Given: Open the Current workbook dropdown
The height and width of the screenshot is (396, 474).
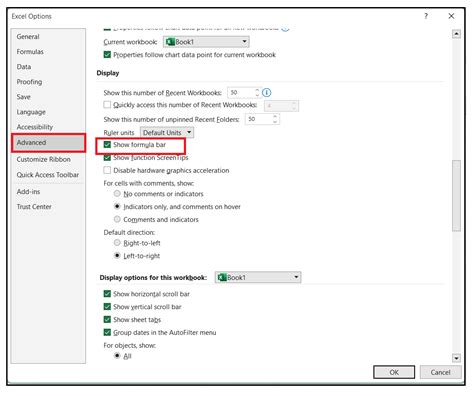Looking at the screenshot, I should click(x=206, y=42).
